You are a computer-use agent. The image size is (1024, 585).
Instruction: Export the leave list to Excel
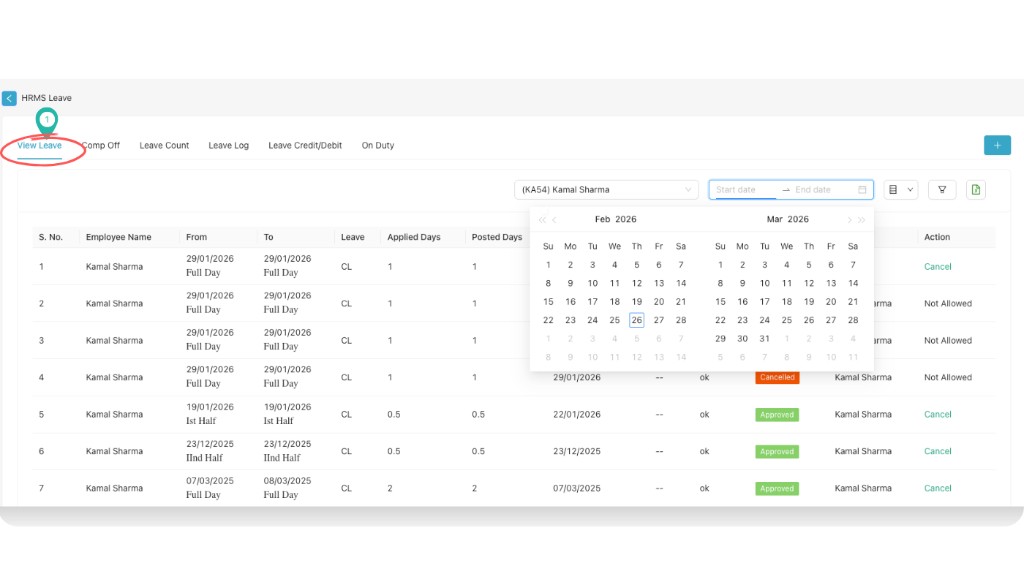click(x=976, y=189)
